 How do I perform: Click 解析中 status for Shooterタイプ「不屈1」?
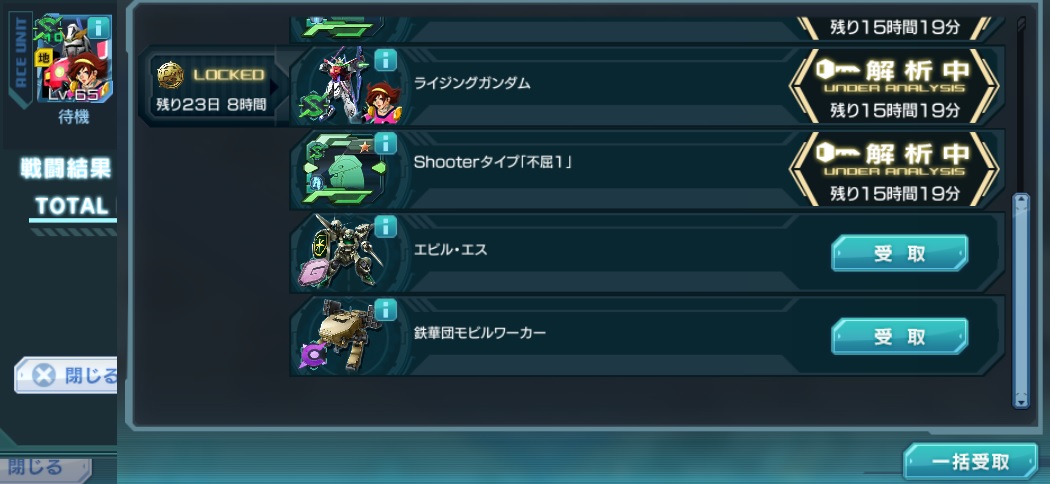pos(894,168)
